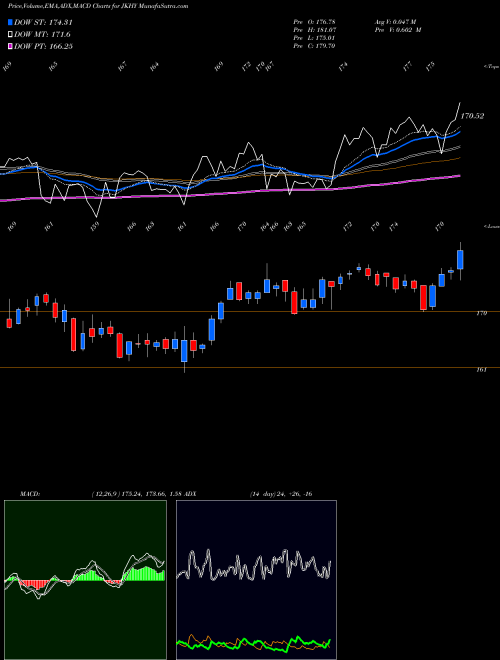Click the last blue candlestick on the right

460,260
